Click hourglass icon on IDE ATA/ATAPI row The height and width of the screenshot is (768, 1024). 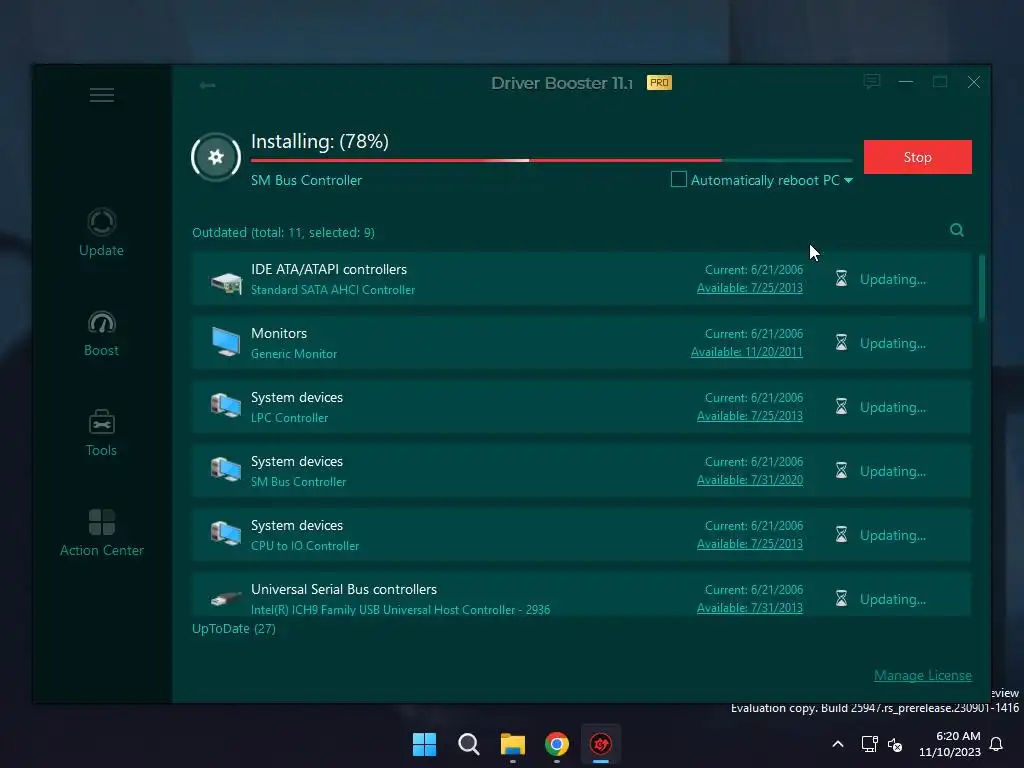841,279
